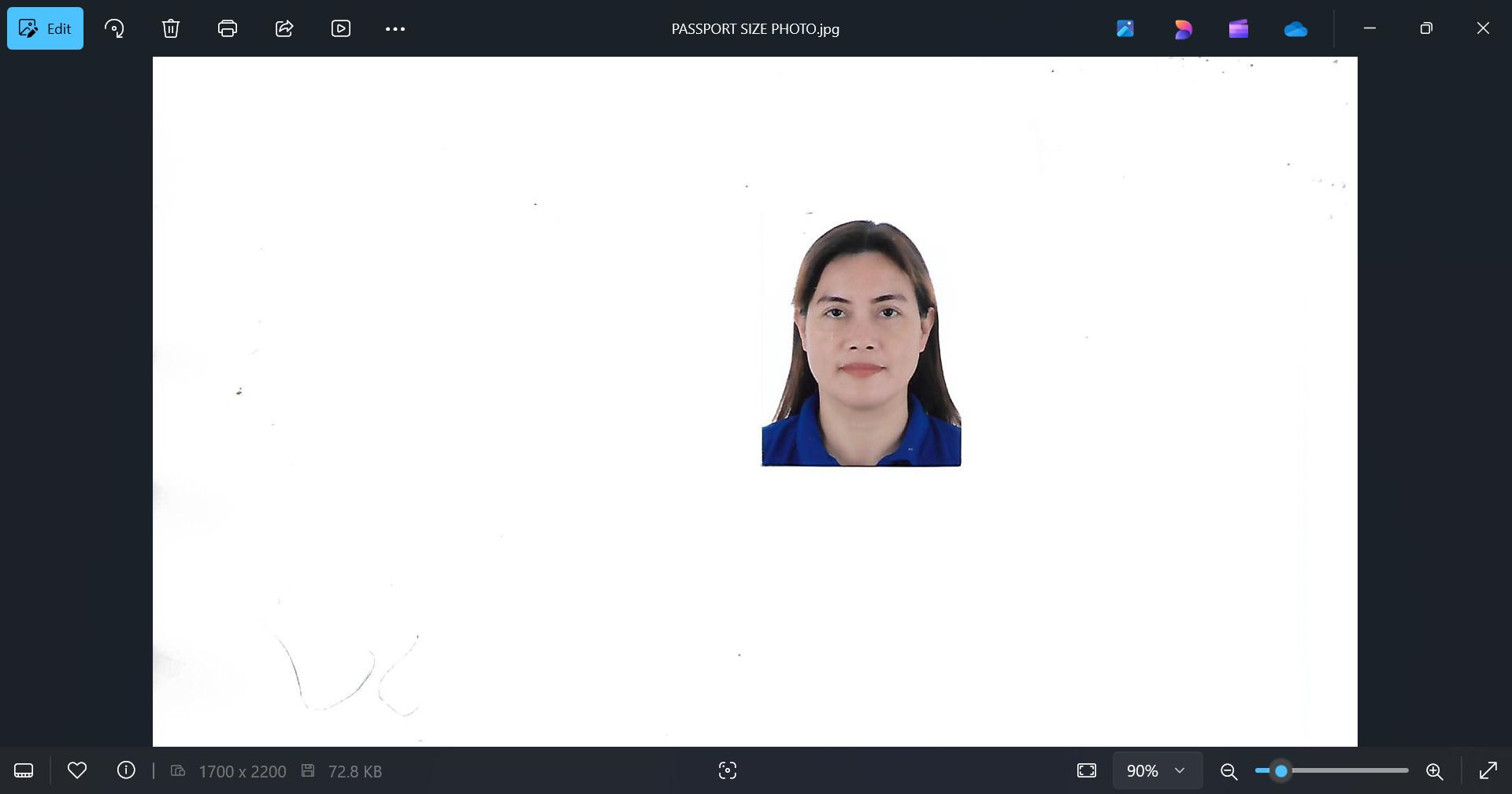Screen dimensions: 1512x794
Task: Show the filmstrip at the bottom left
Action: point(24,770)
